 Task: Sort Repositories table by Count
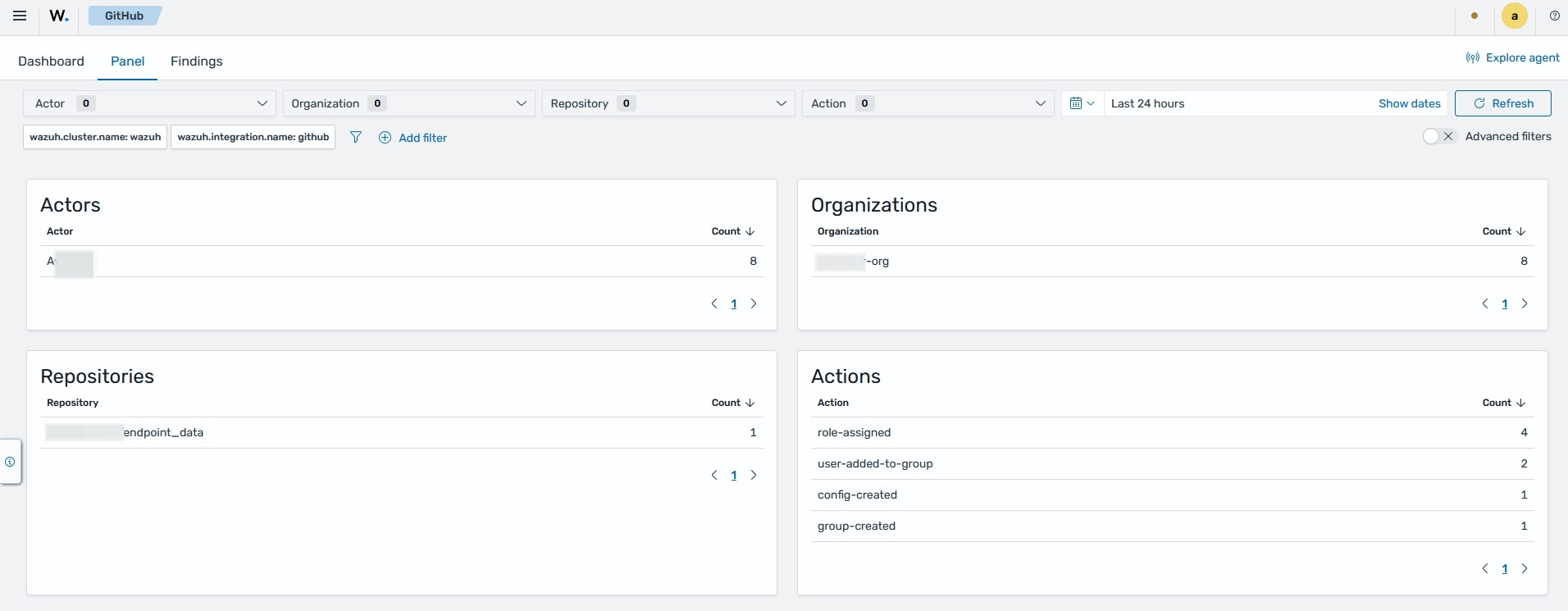coord(733,403)
